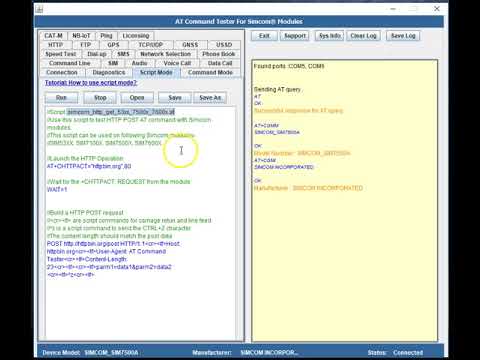Save the script
This screenshot has height=360, width=480.
pyautogui.click(x=175, y=98)
